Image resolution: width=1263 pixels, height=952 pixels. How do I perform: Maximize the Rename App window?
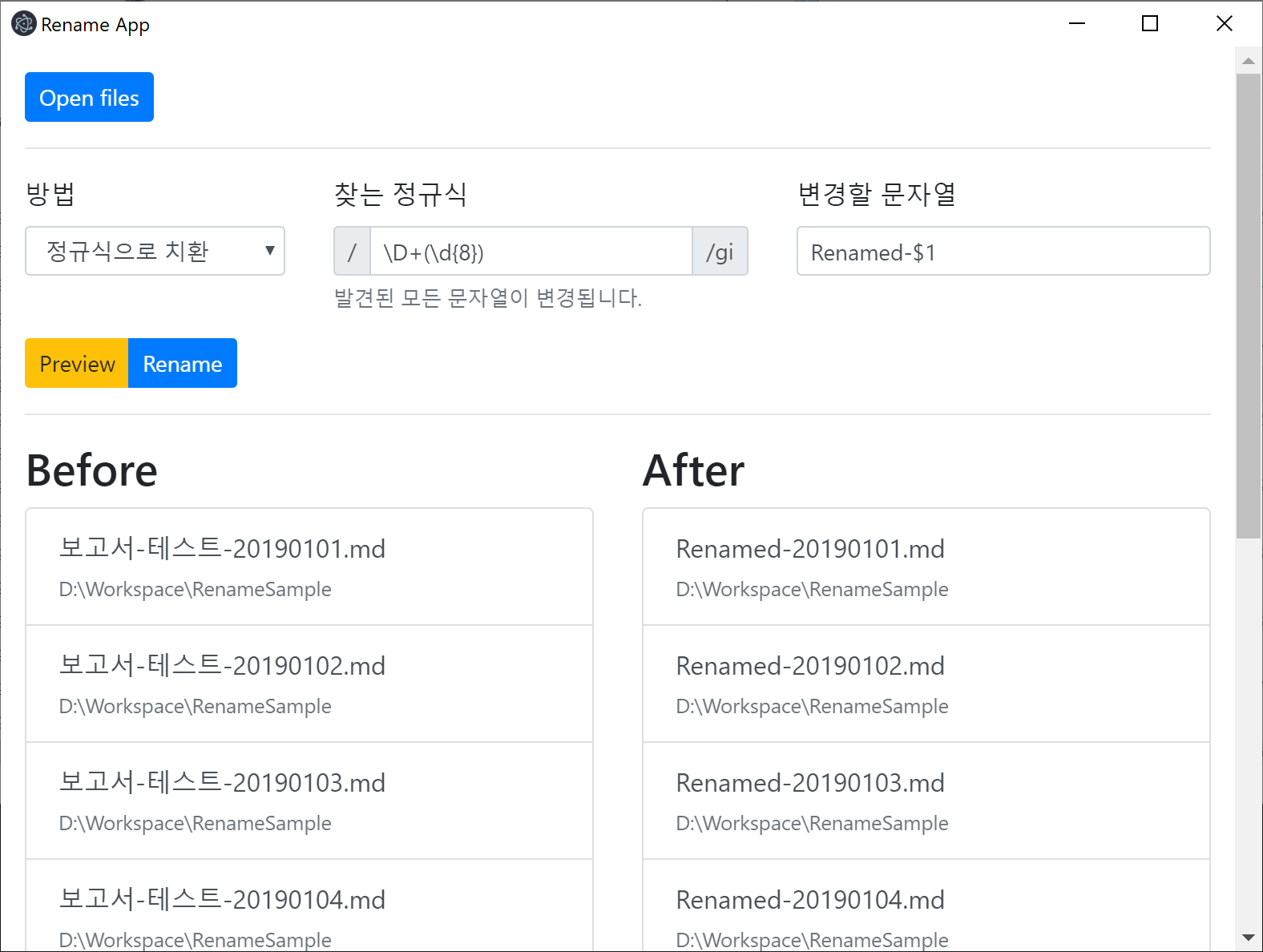pos(1150,24)
